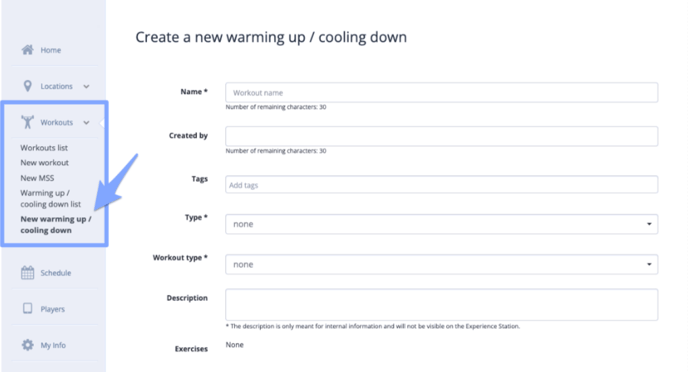Open the Type dropdown
688x372 pixels.
pyautogui.click(x=441, y=224)
